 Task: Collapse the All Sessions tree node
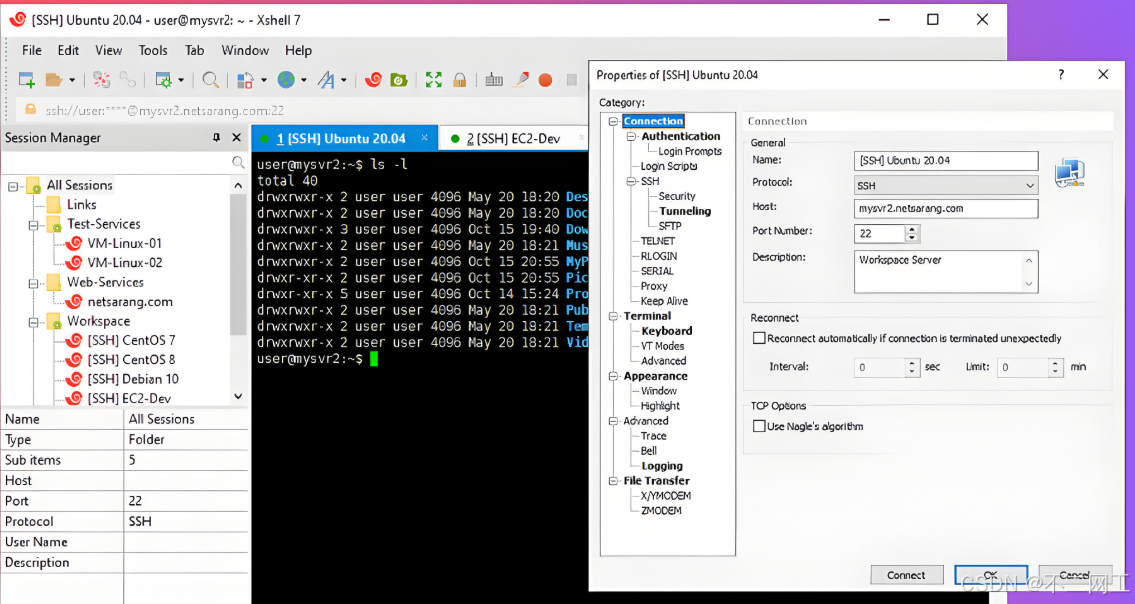(13, 186)
